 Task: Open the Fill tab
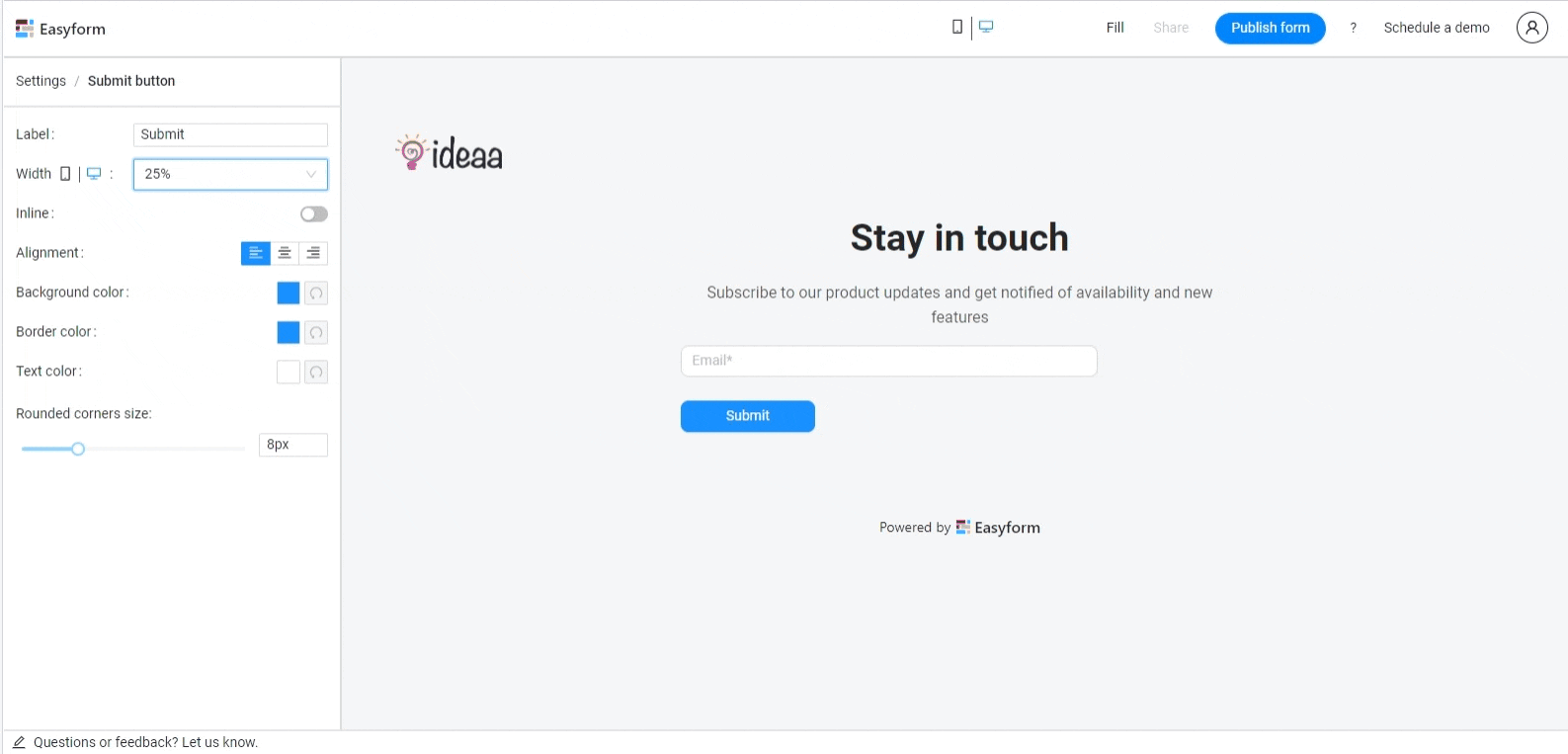coord(1114,28)
